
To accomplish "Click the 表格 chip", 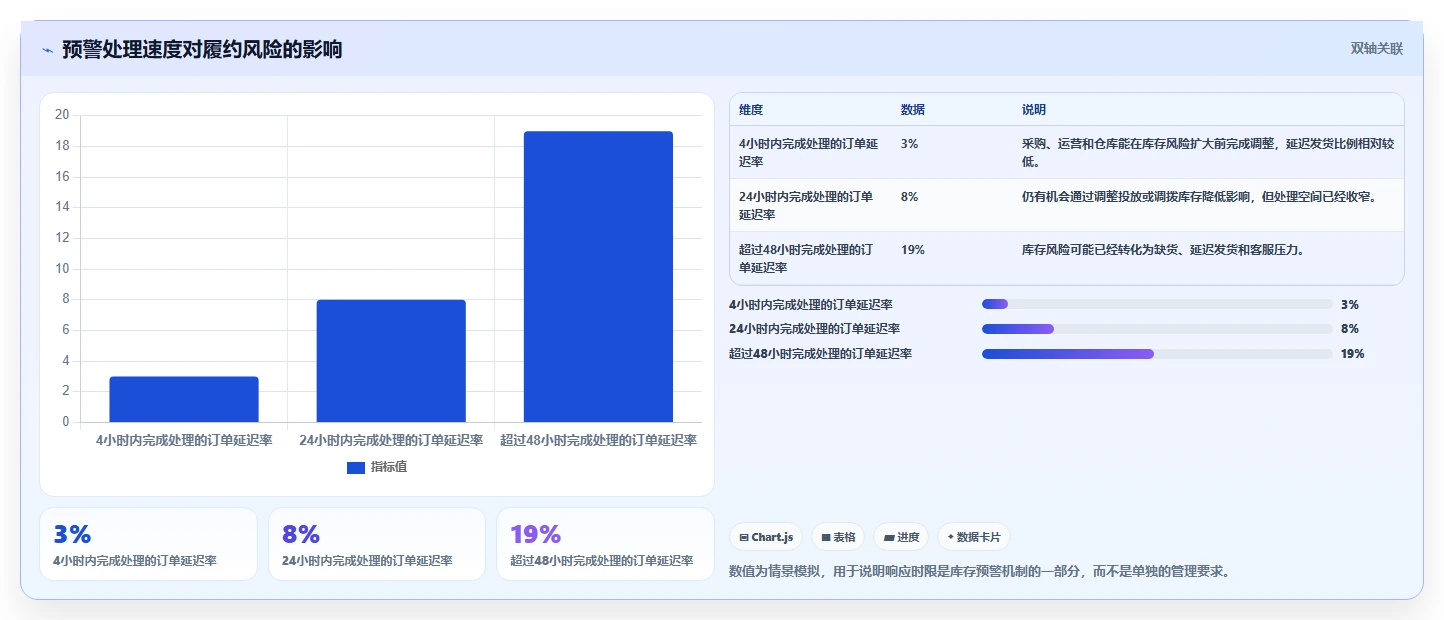I will (838, 537).
